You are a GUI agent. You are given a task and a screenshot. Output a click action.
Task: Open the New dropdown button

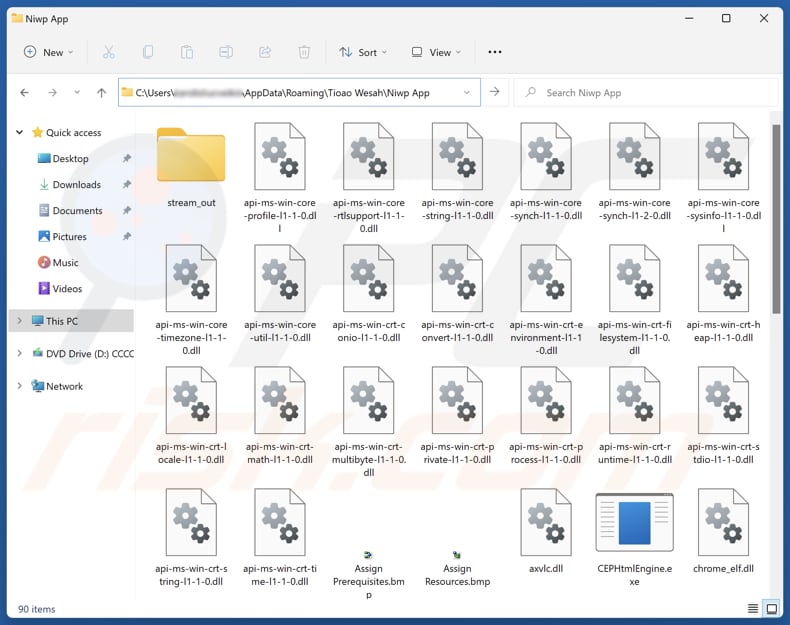(x=49, y=52)
